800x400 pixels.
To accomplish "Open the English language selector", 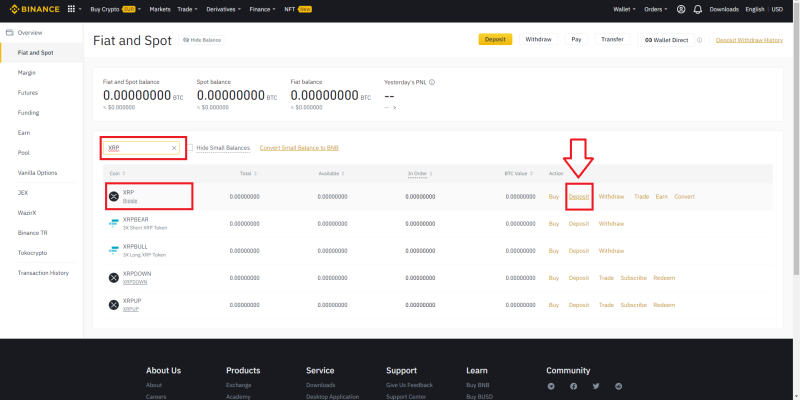I will [755, 9].
